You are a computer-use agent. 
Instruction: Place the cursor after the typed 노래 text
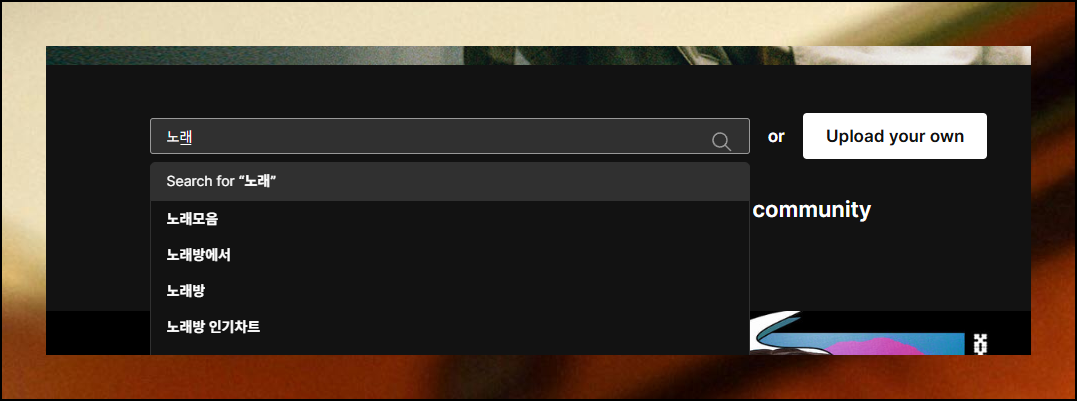coord(192,137)
